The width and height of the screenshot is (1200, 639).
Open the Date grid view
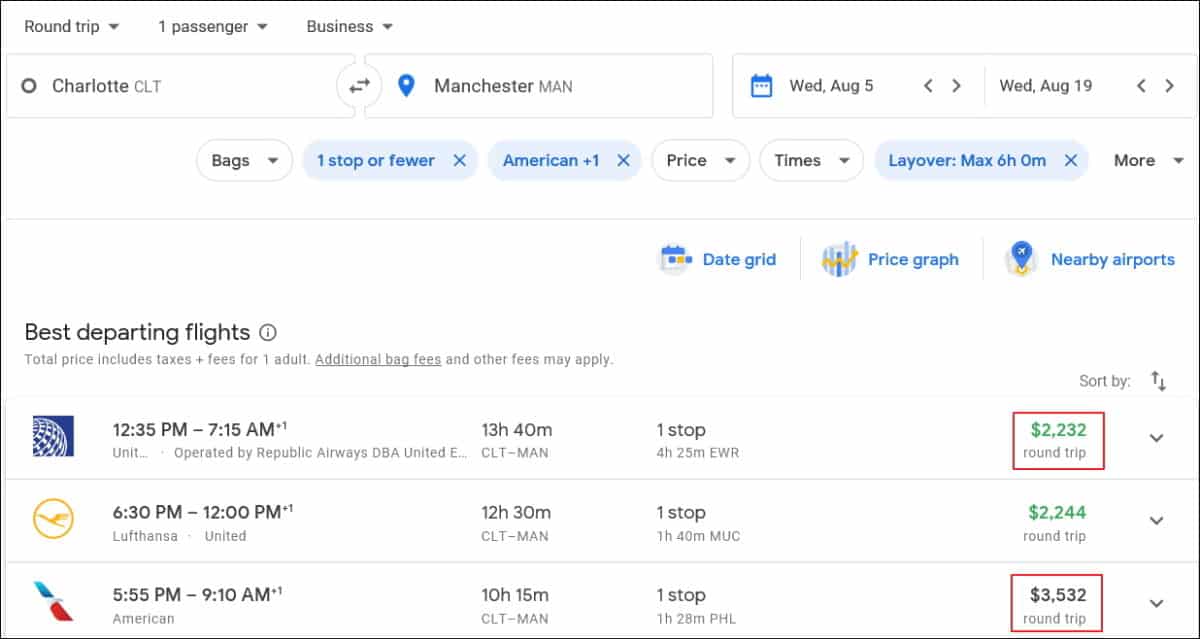coord(717,259)
